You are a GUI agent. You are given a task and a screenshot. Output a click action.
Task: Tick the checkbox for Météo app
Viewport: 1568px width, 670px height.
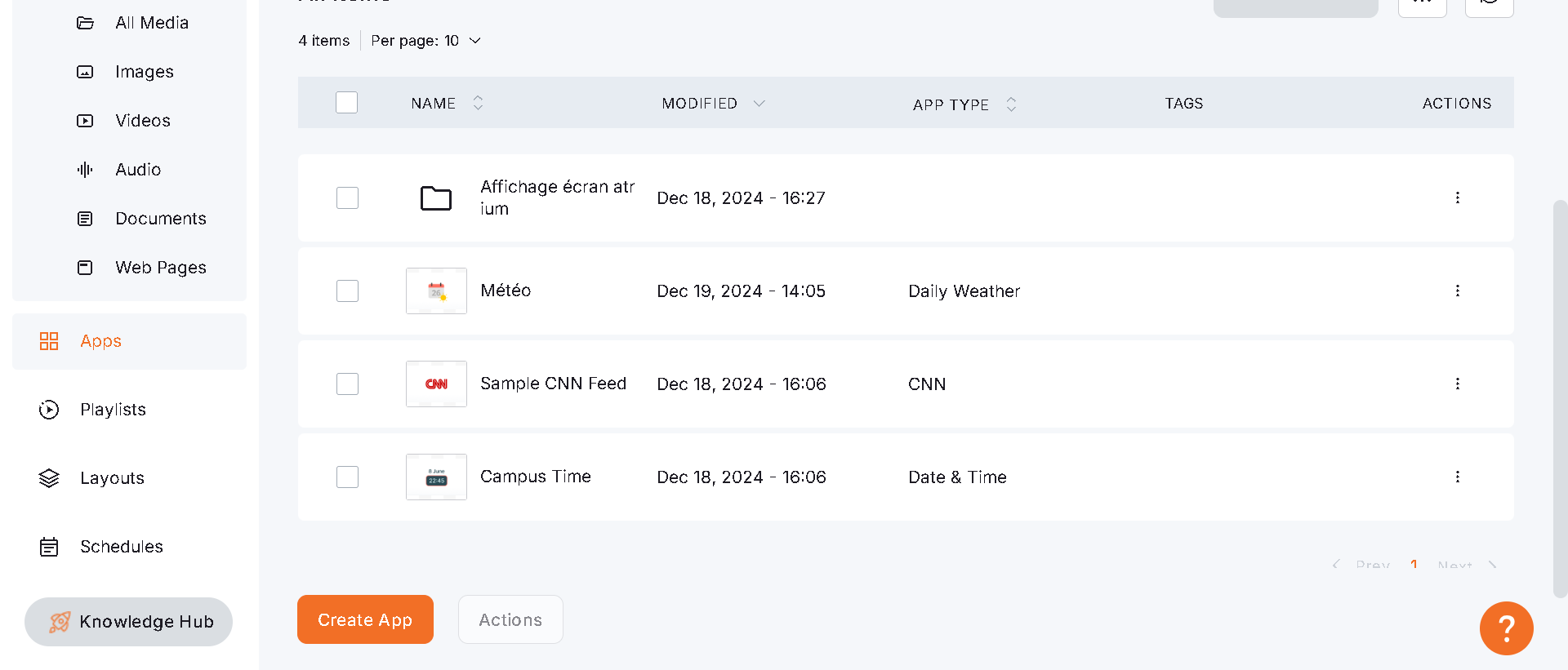[x=347, y=291]
